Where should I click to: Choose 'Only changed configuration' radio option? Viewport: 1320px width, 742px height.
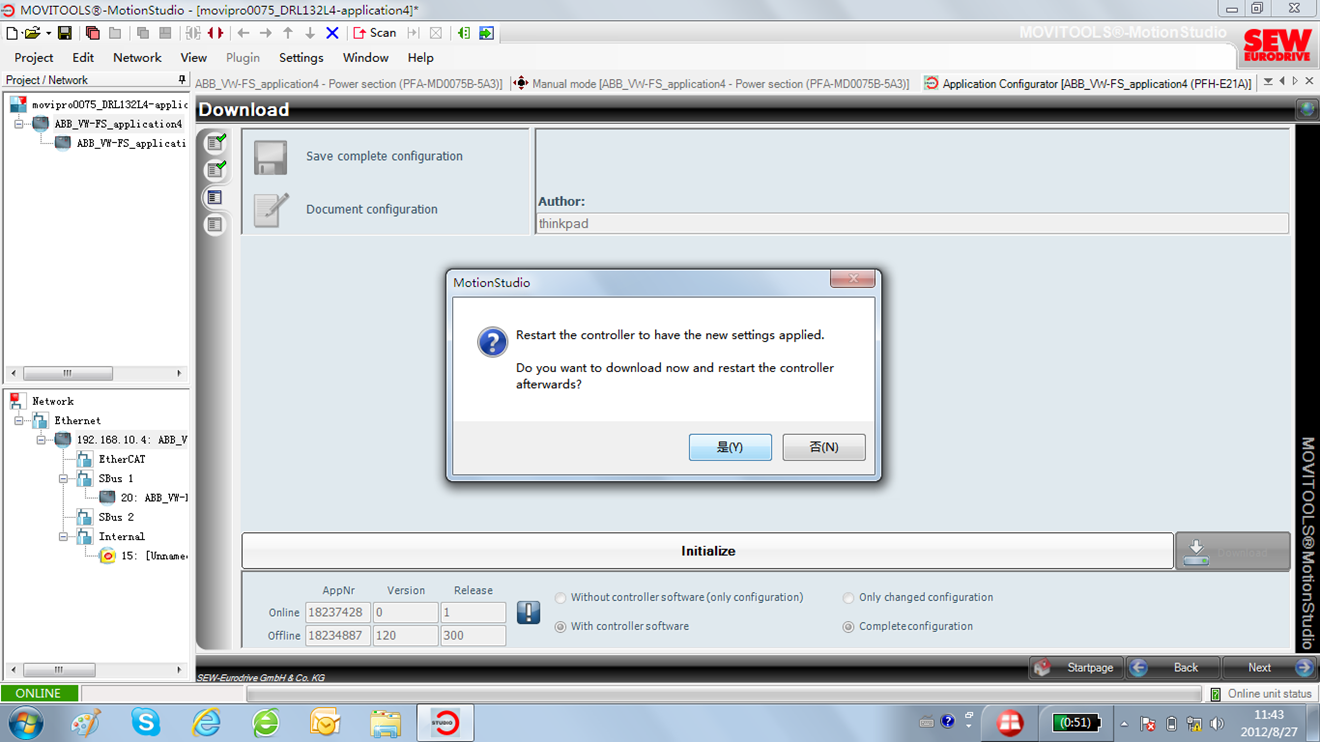pos(848,598)
